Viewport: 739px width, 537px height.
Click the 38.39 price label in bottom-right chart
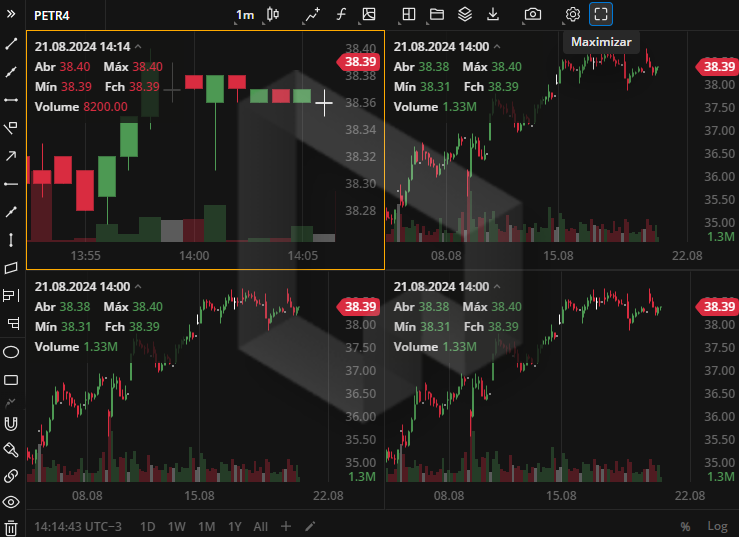(x=718, y=306)
